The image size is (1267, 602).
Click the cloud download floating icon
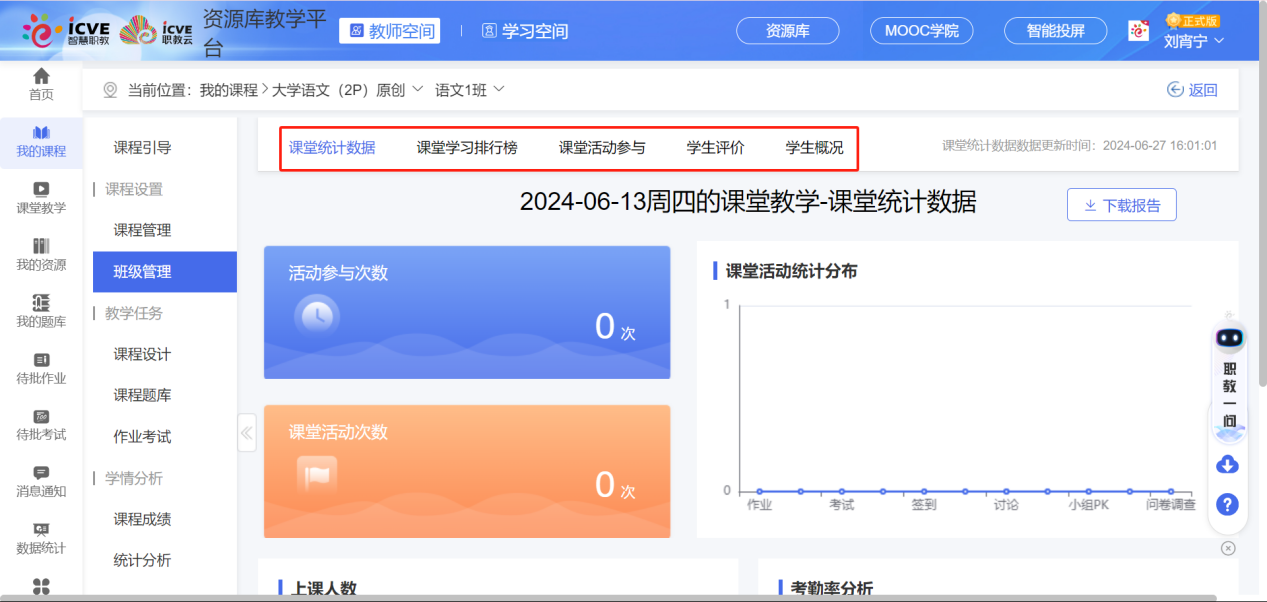pyautogui.click(x=1228, y=465)
